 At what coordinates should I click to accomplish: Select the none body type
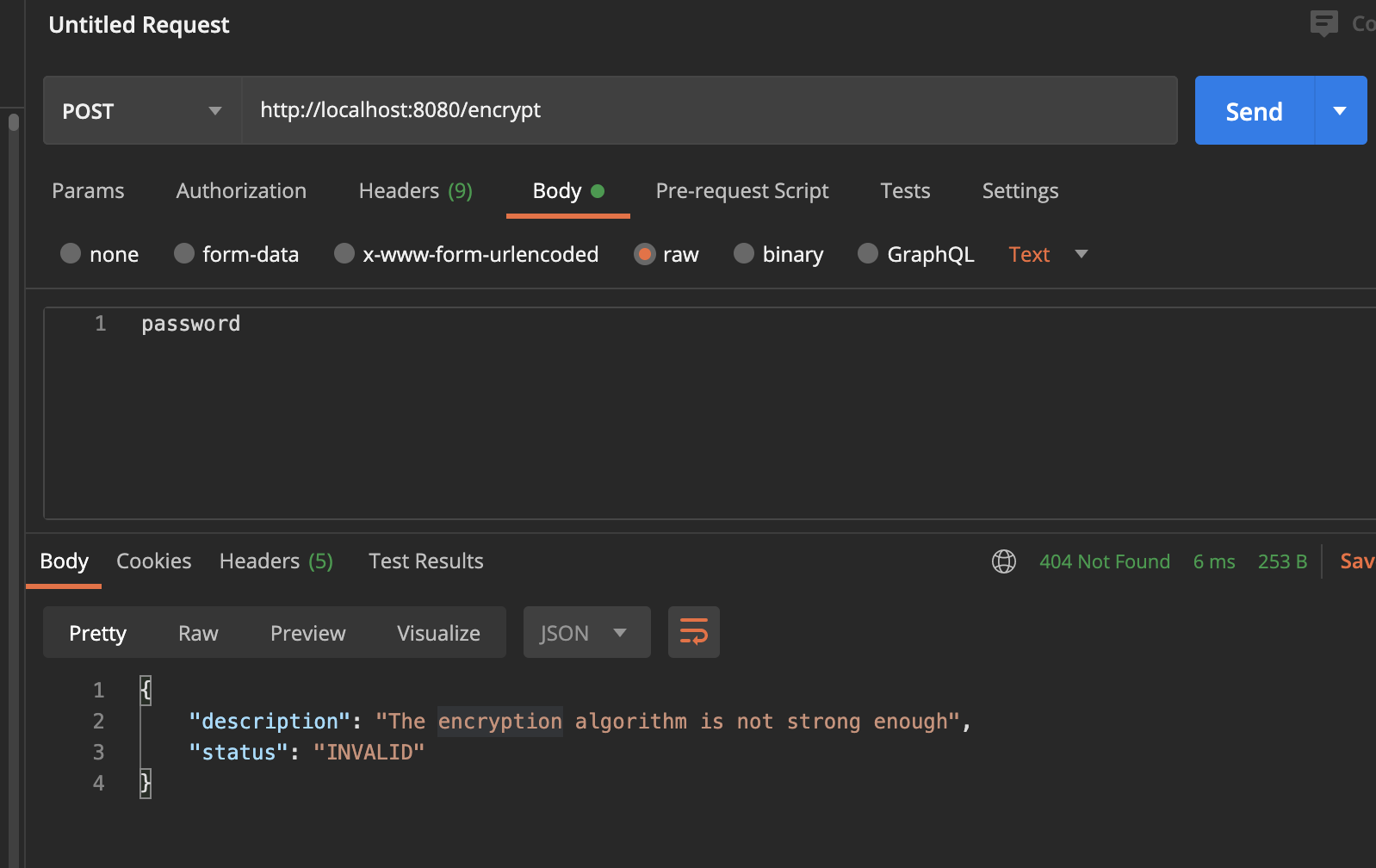click(x=71, y=254)
